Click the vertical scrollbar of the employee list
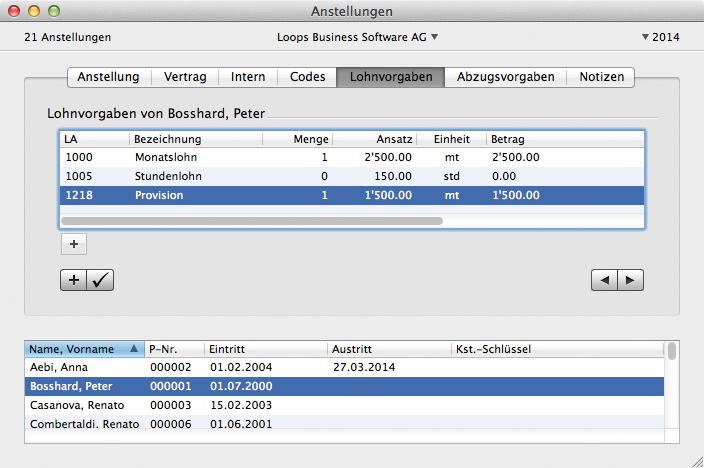The image size is (704, 468). pyautogui.click(x=672, y=352)
